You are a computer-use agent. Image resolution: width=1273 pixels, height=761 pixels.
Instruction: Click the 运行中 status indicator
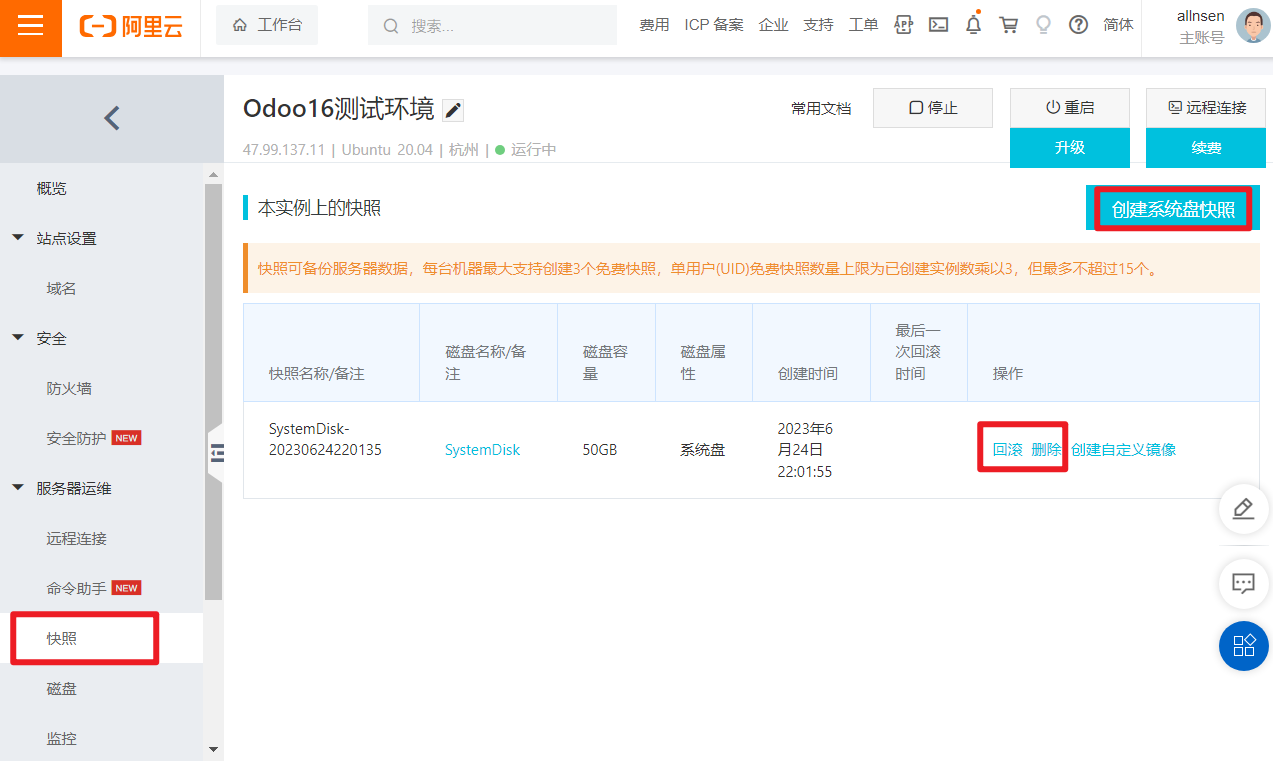(x=526, y=150)
